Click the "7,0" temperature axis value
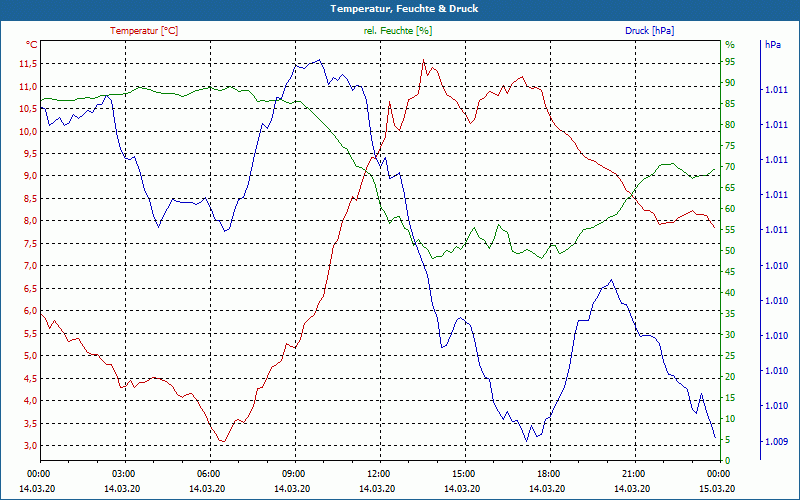800x500 pixels. 30,266
